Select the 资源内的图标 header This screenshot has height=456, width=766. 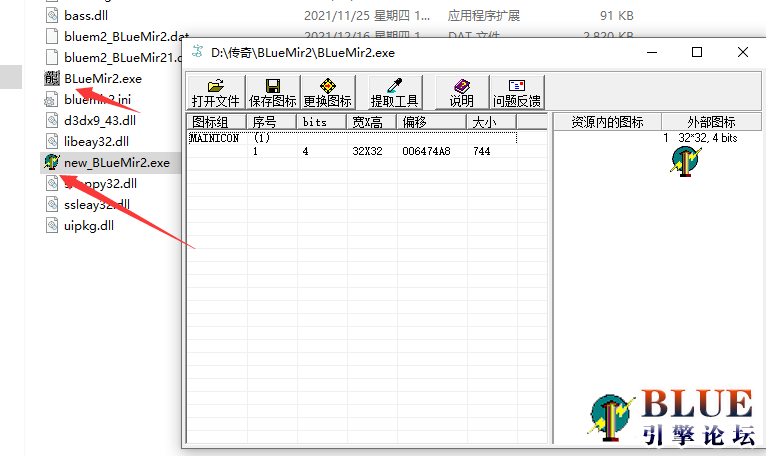click(x=607, y=122)
